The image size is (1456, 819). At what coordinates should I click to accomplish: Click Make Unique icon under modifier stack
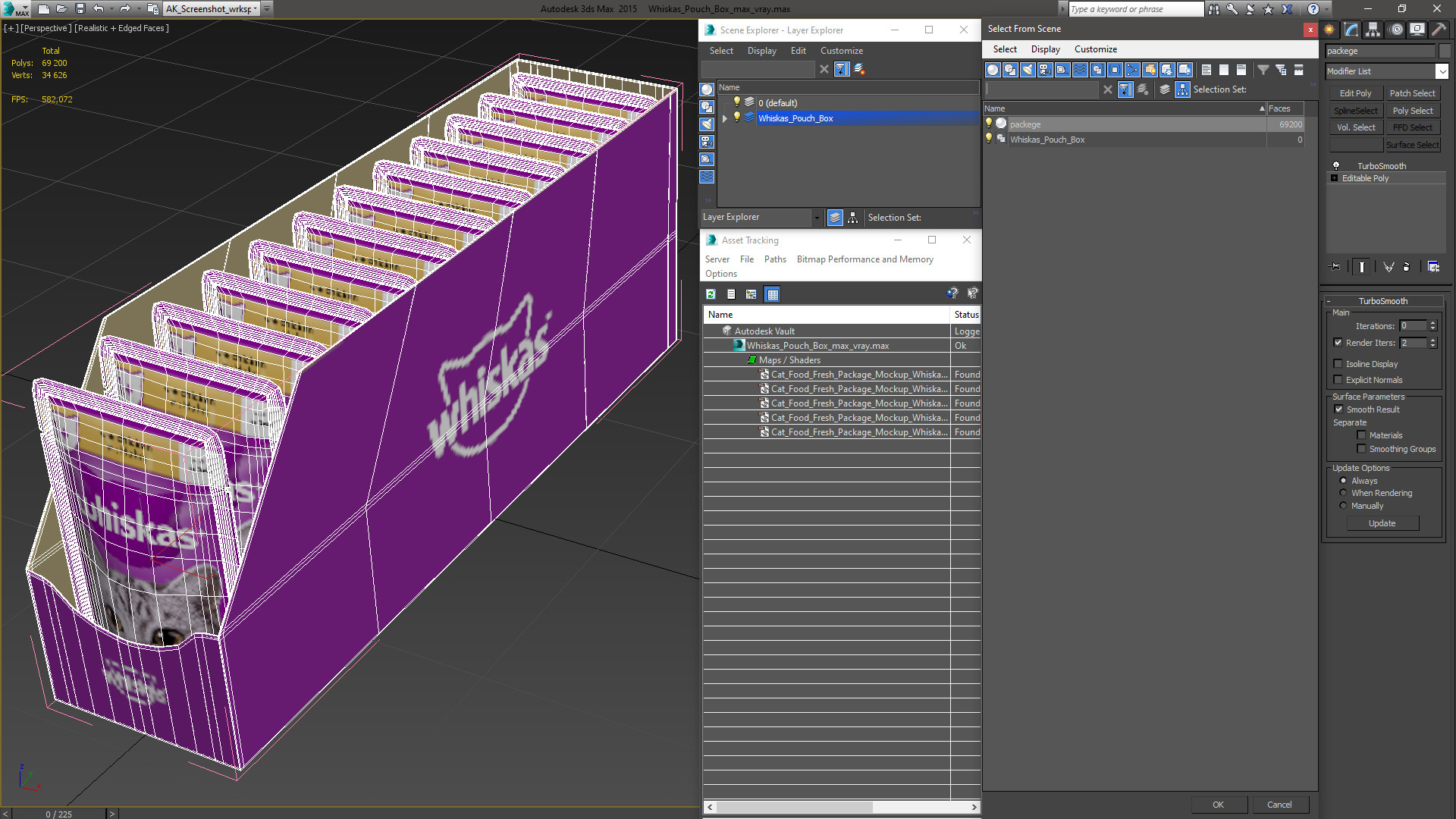1389,267
